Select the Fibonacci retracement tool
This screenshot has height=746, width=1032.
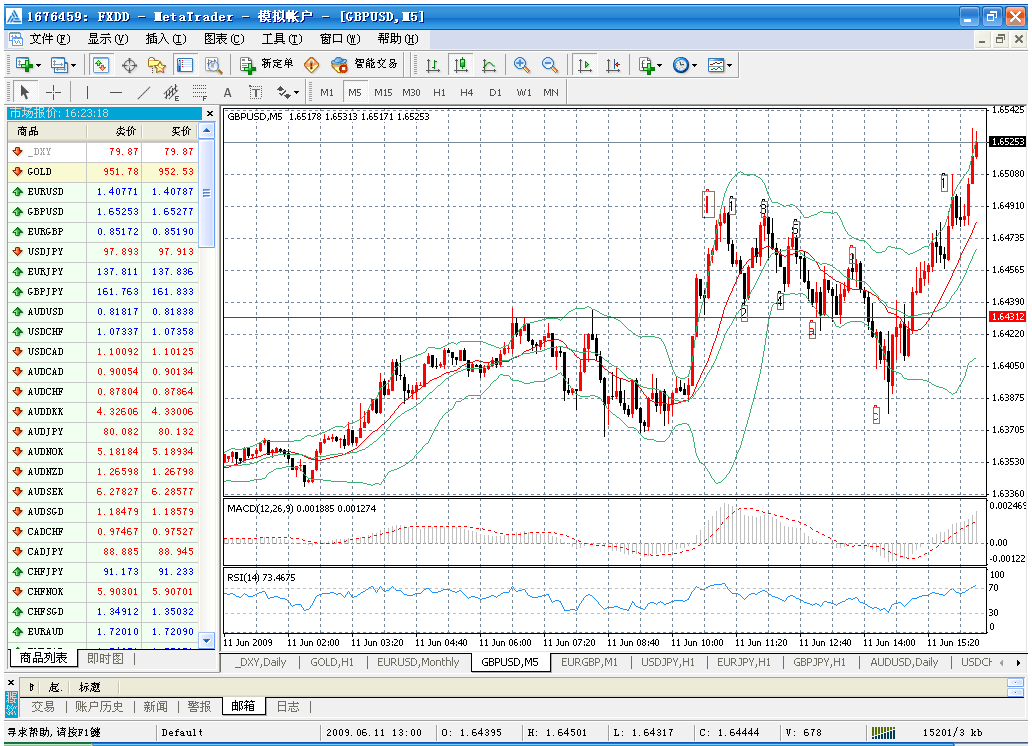[x=199, y=92]
